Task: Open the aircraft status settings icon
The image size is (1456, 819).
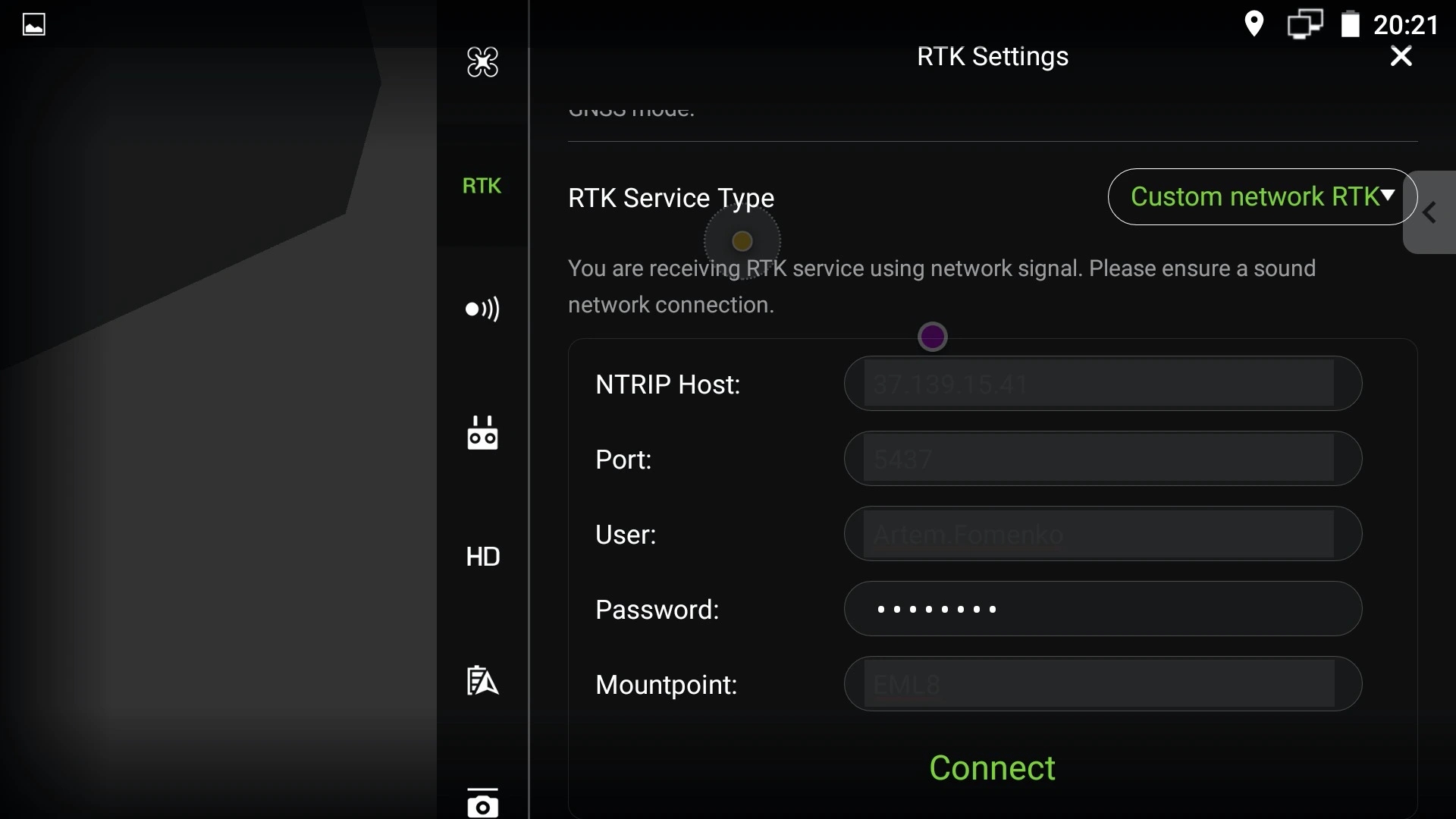Action: pos(482,62)
